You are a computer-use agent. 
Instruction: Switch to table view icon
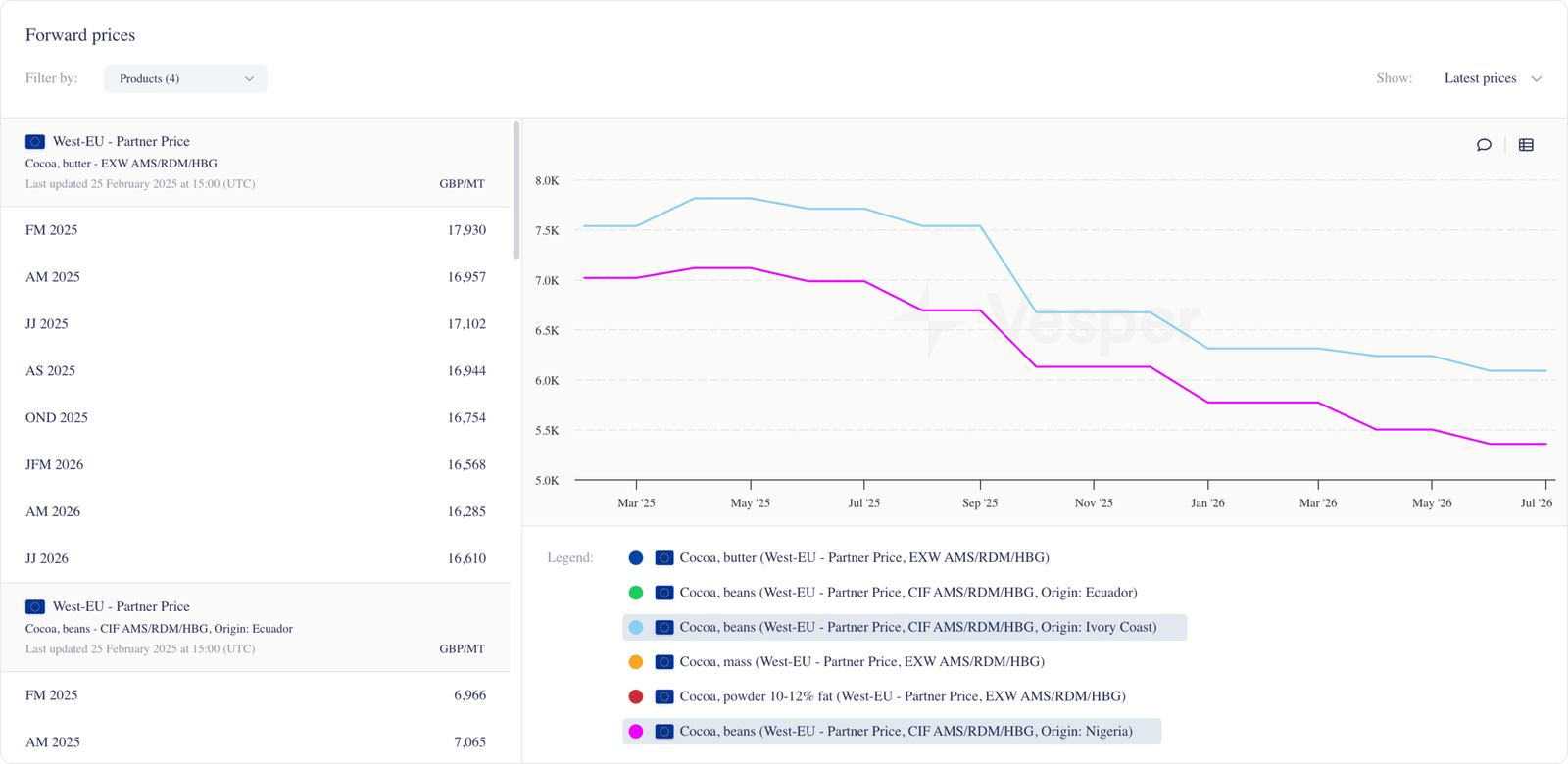click(x=1526, y=145)
